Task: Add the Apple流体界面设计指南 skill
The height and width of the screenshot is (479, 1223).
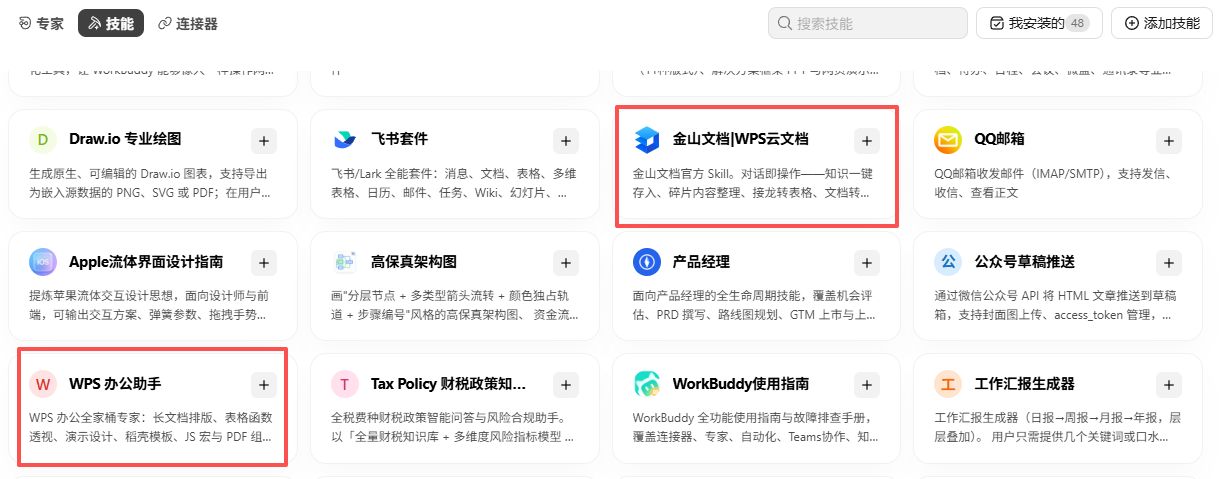Action: coord(264,263)
